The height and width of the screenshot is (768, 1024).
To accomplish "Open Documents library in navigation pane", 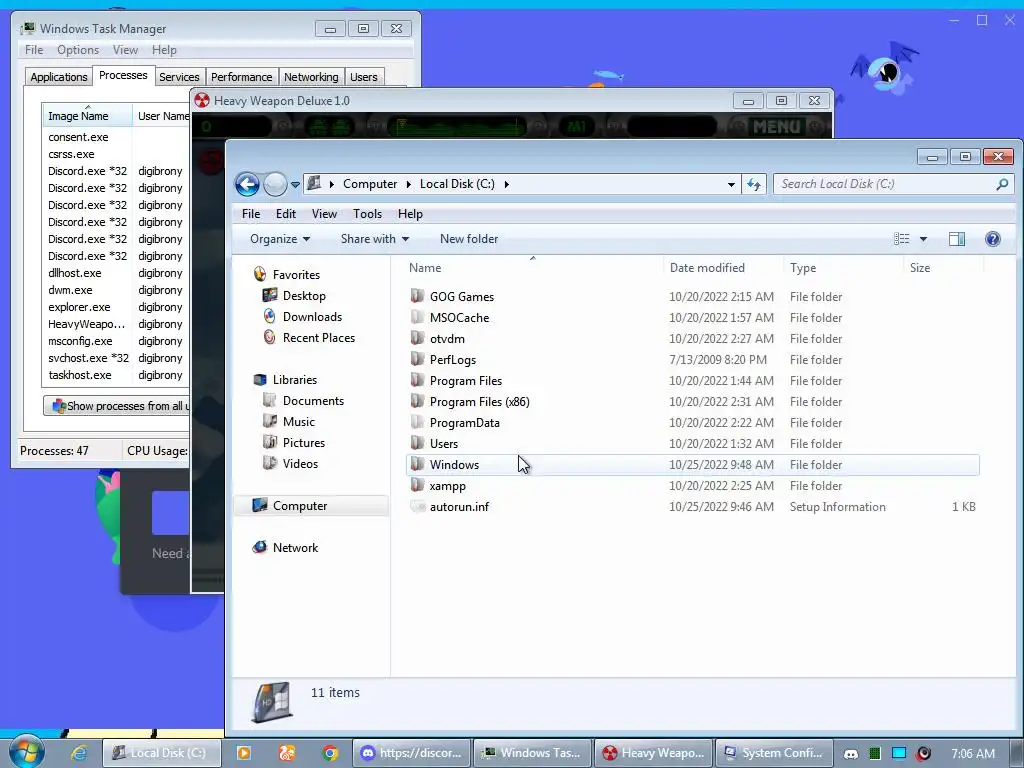I will [x=313, y=400].
